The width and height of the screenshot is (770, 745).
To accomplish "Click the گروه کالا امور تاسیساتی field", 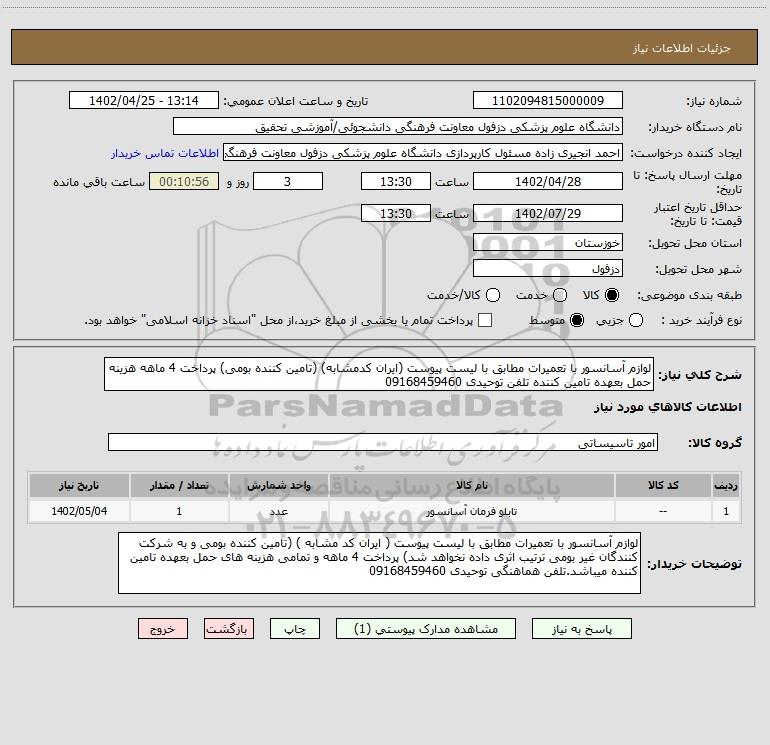I will click(x=383, y=442).
